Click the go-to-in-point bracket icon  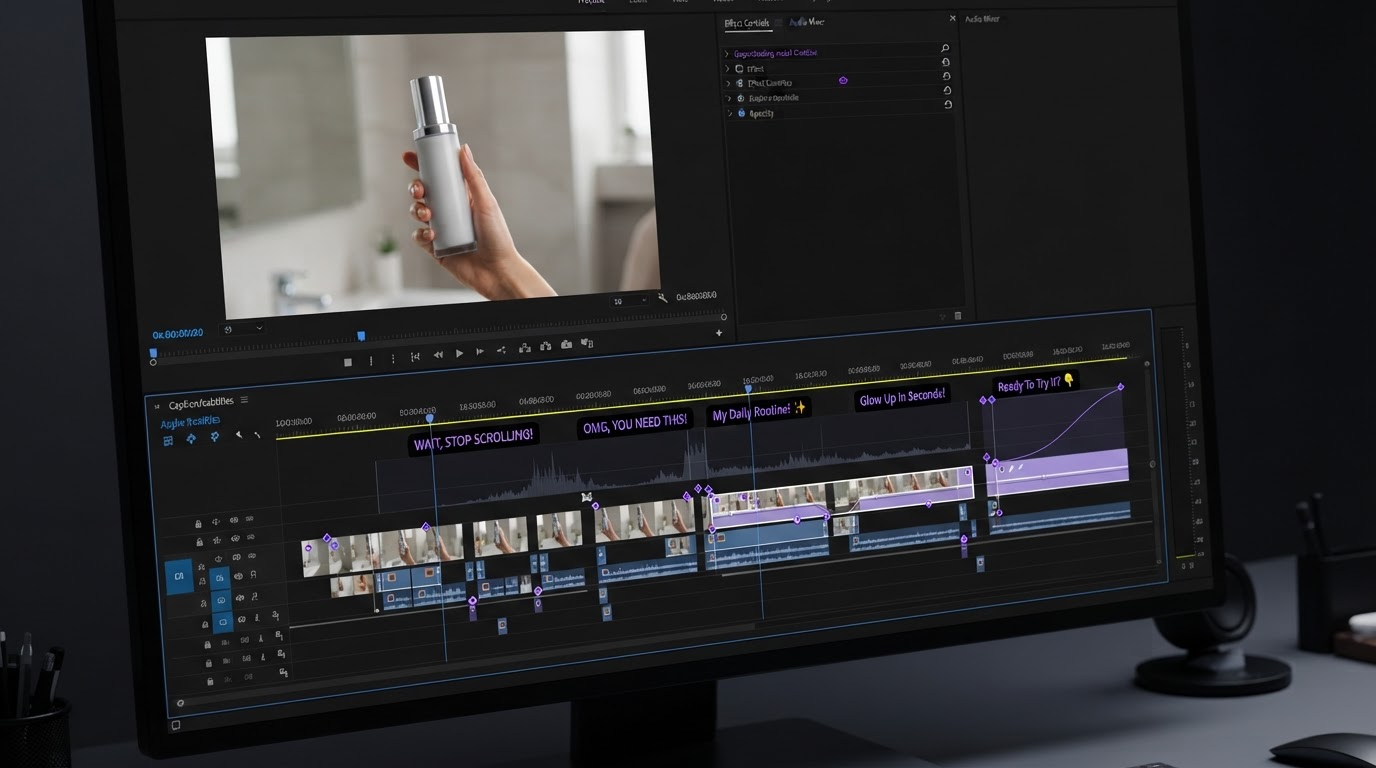pos(415,357)
